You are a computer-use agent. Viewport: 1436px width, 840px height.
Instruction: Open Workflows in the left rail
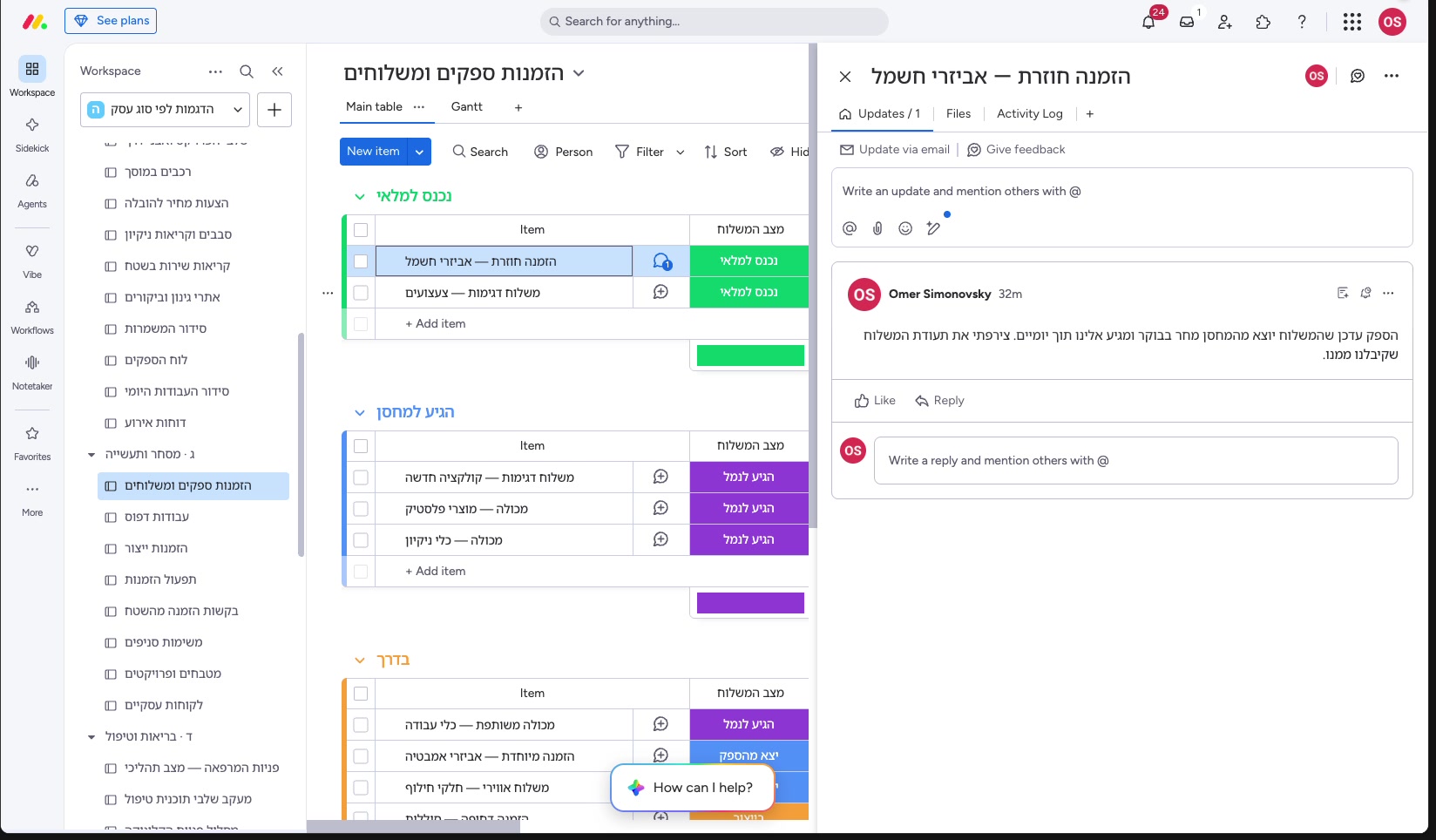32,315
